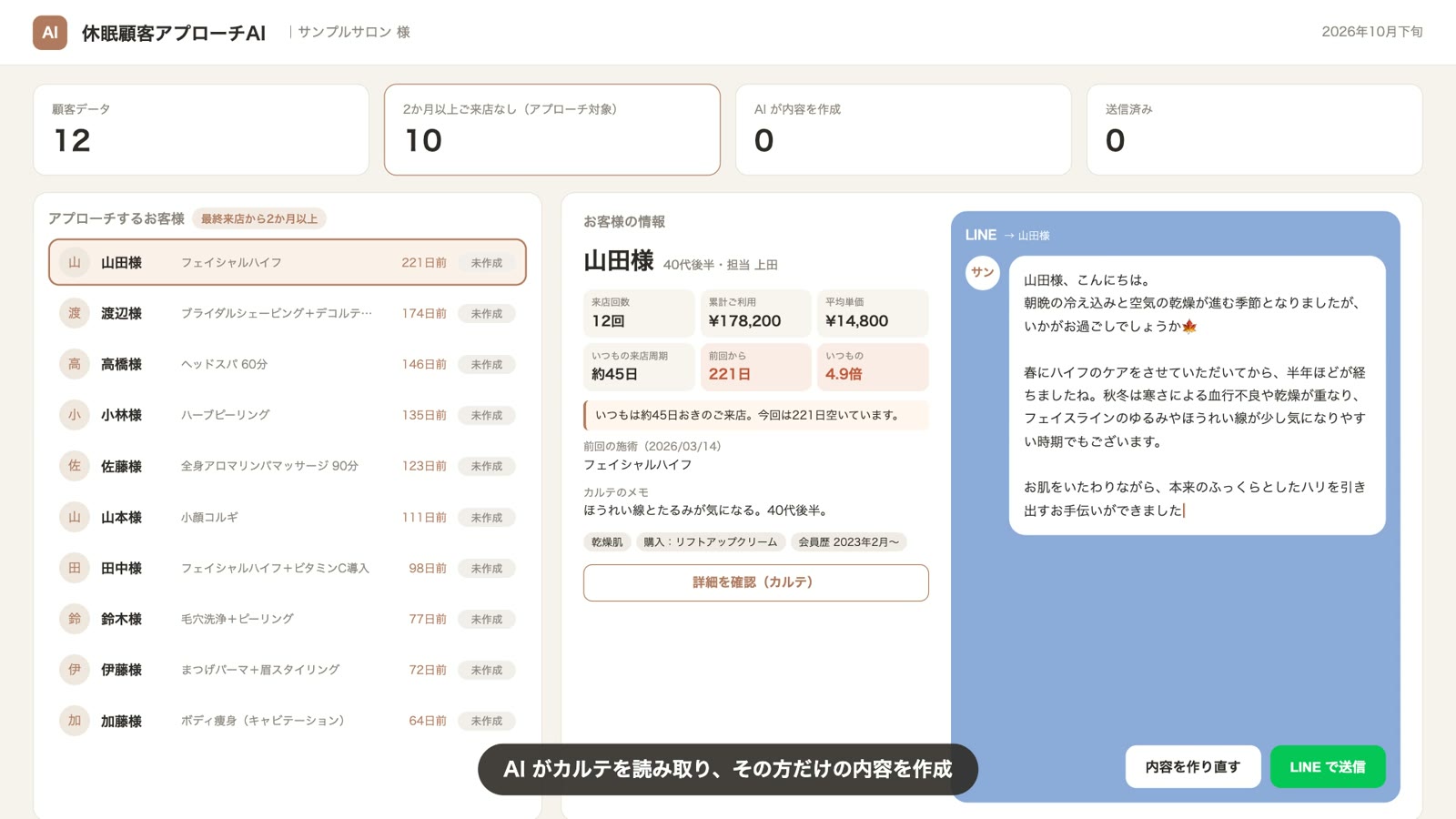Select 小林様 ハーブピーリング row
The height and width of the screenshot is (819, 1456).
pos(288,415)
